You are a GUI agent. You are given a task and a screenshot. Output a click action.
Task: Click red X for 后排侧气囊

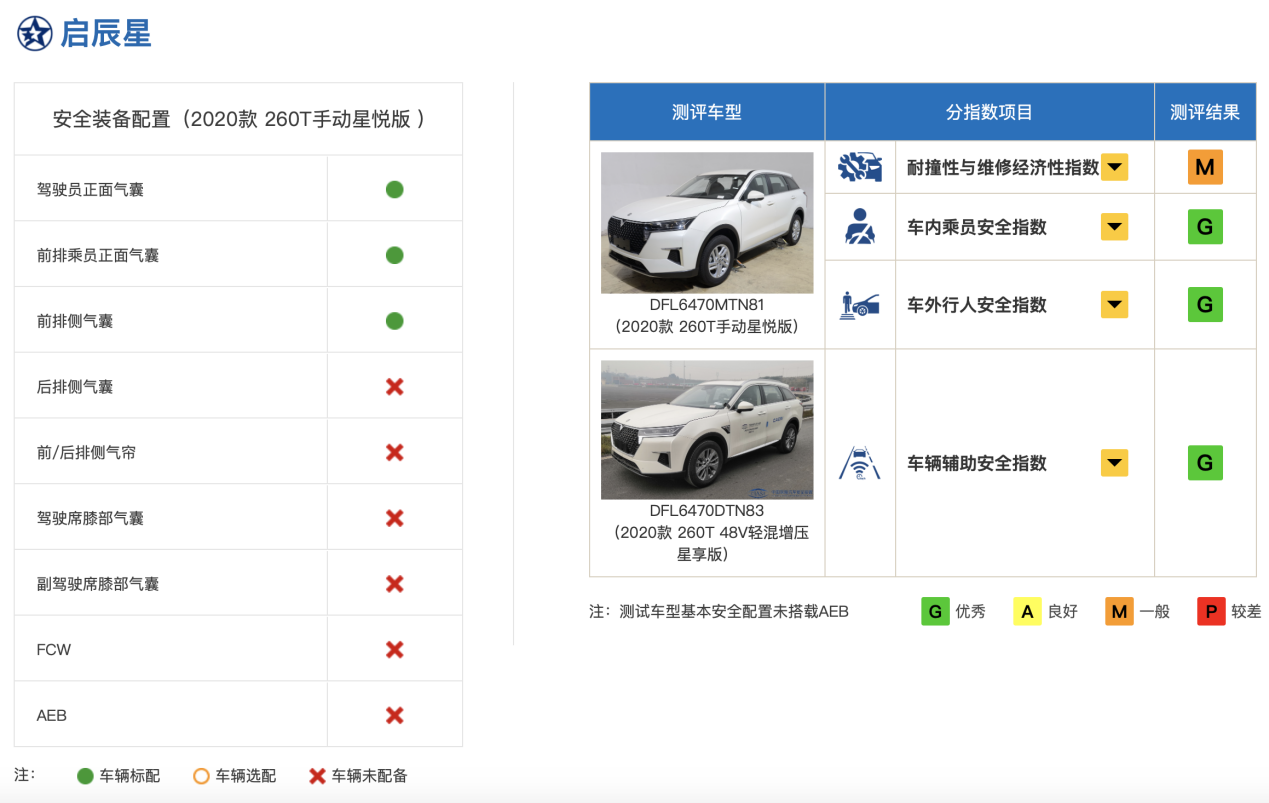tap(394, 386)
